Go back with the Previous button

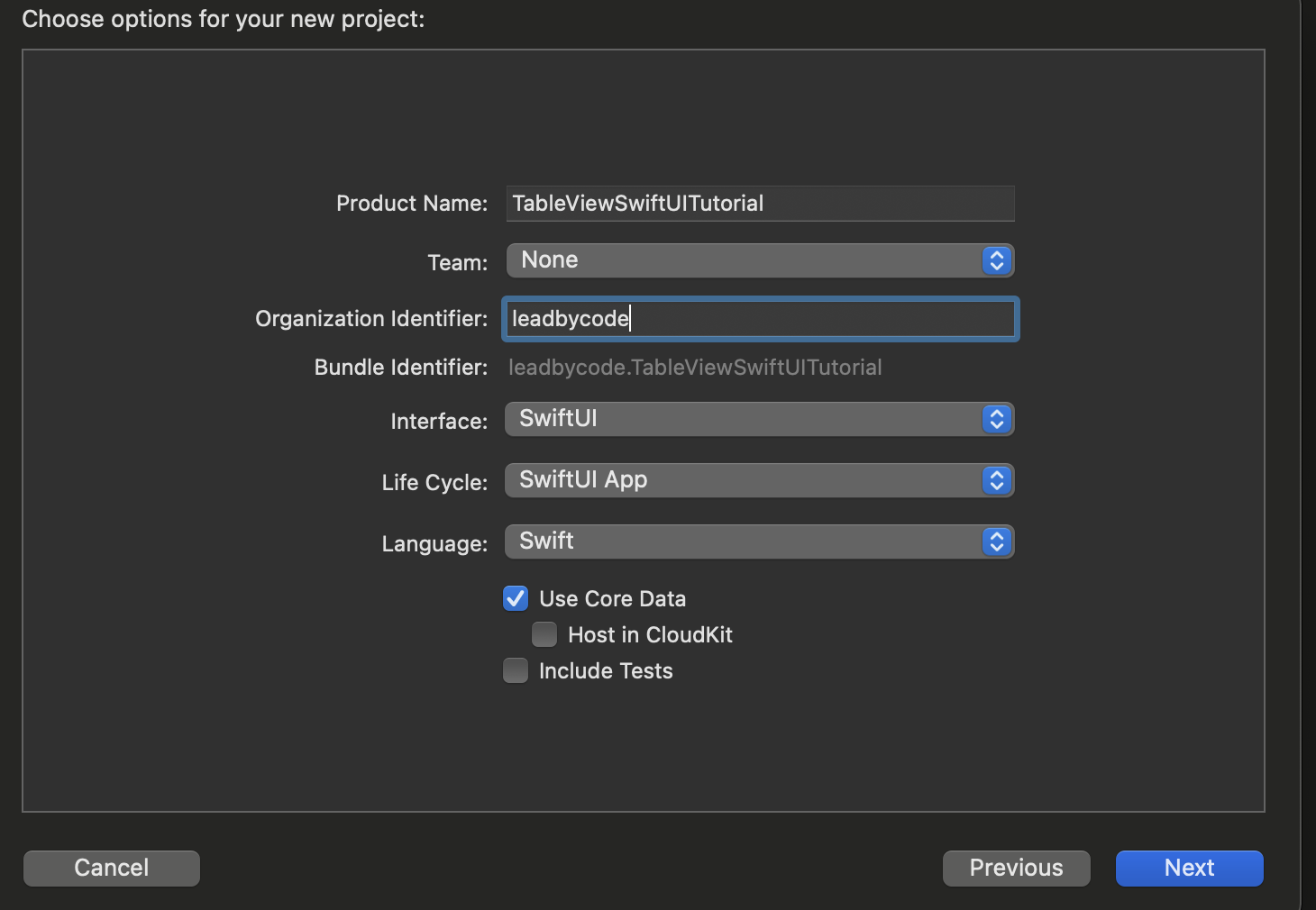click(x=1016, y=868)
